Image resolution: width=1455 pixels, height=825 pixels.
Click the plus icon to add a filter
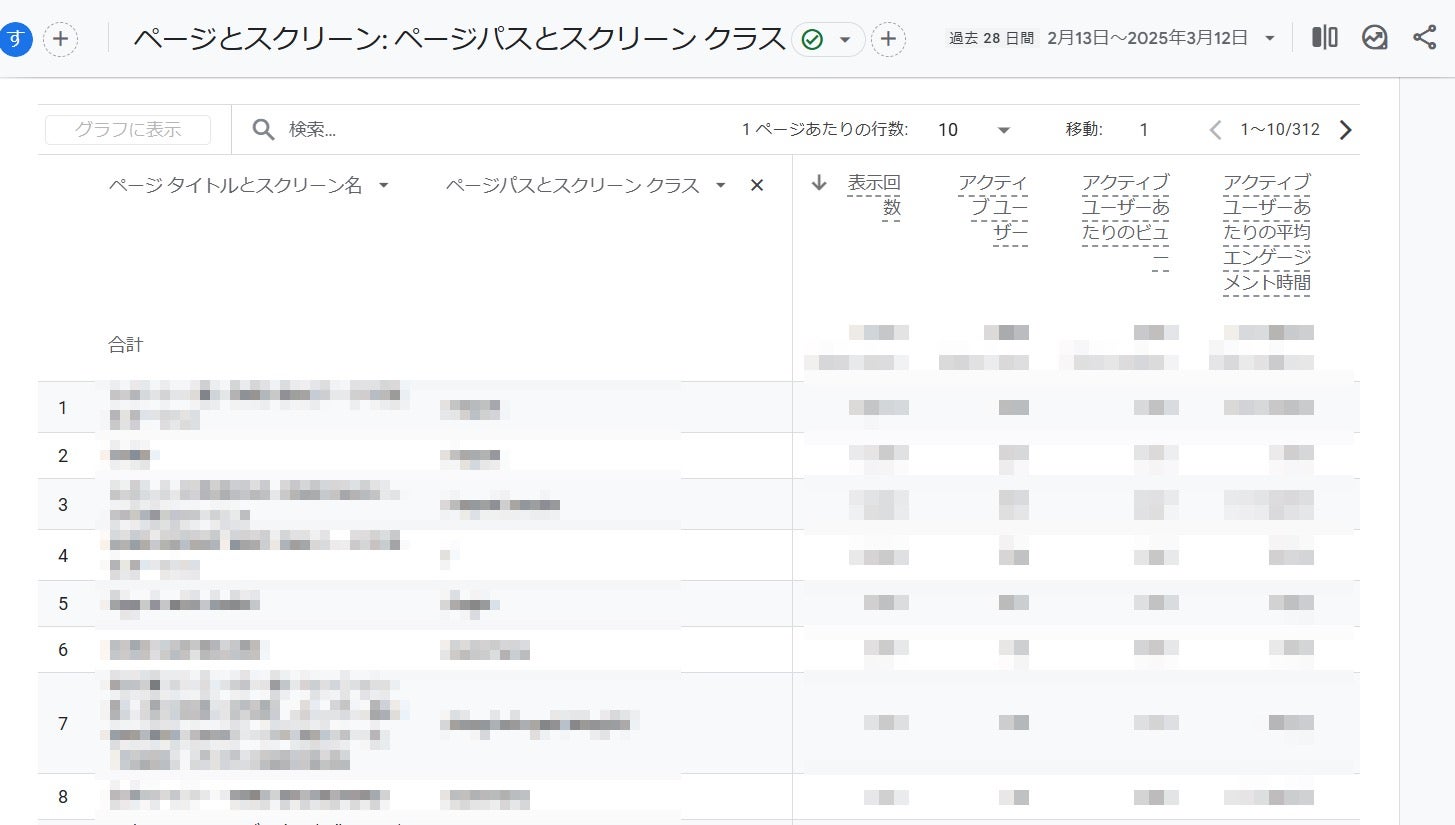[888, 39]
